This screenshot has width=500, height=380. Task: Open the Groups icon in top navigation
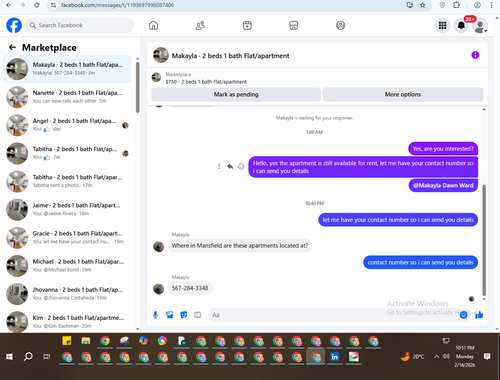click(x=340, y=25)
